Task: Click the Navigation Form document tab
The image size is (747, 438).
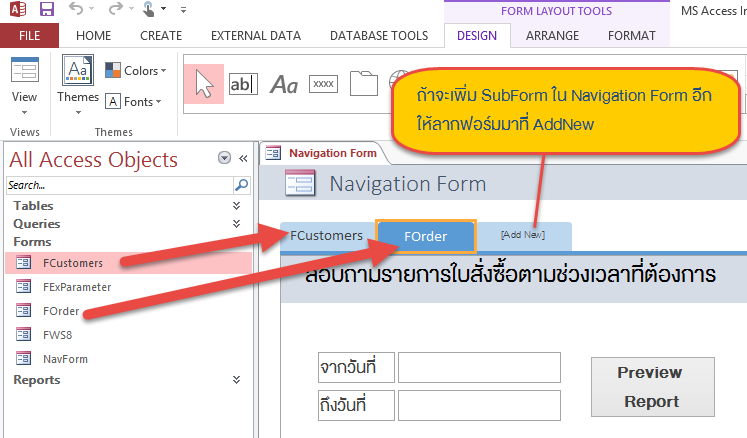Action: click(x=323, y=153)
